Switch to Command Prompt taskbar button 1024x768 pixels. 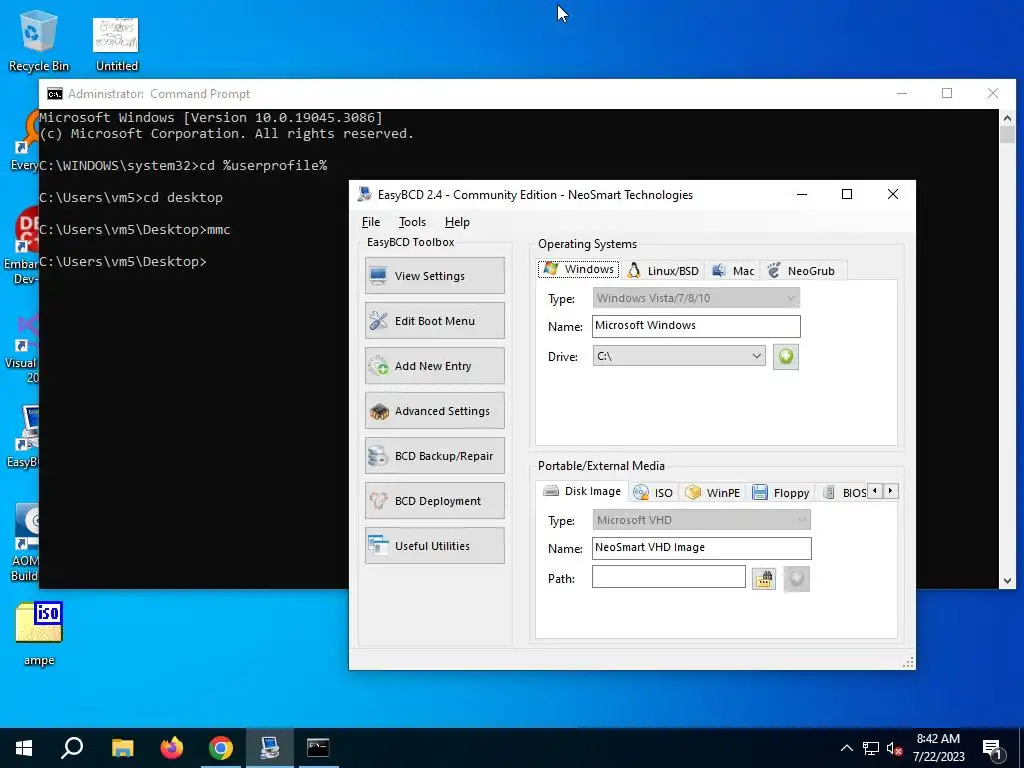click(x=318, y=748)
